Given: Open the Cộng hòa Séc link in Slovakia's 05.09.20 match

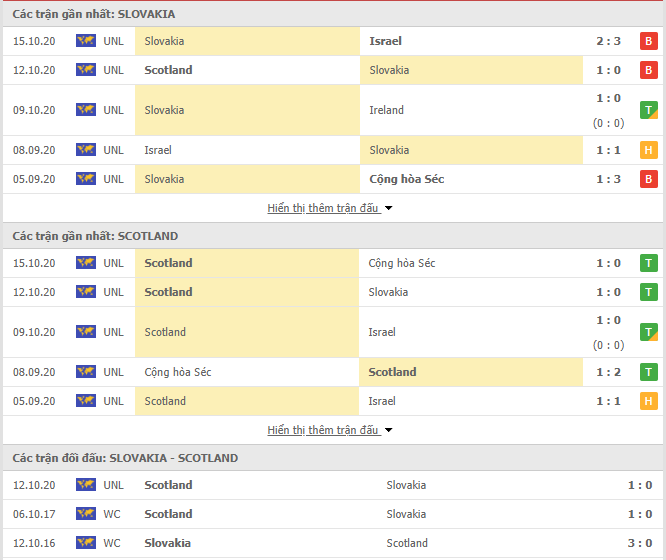Looking at the screenshot, I should click(406, 179).
